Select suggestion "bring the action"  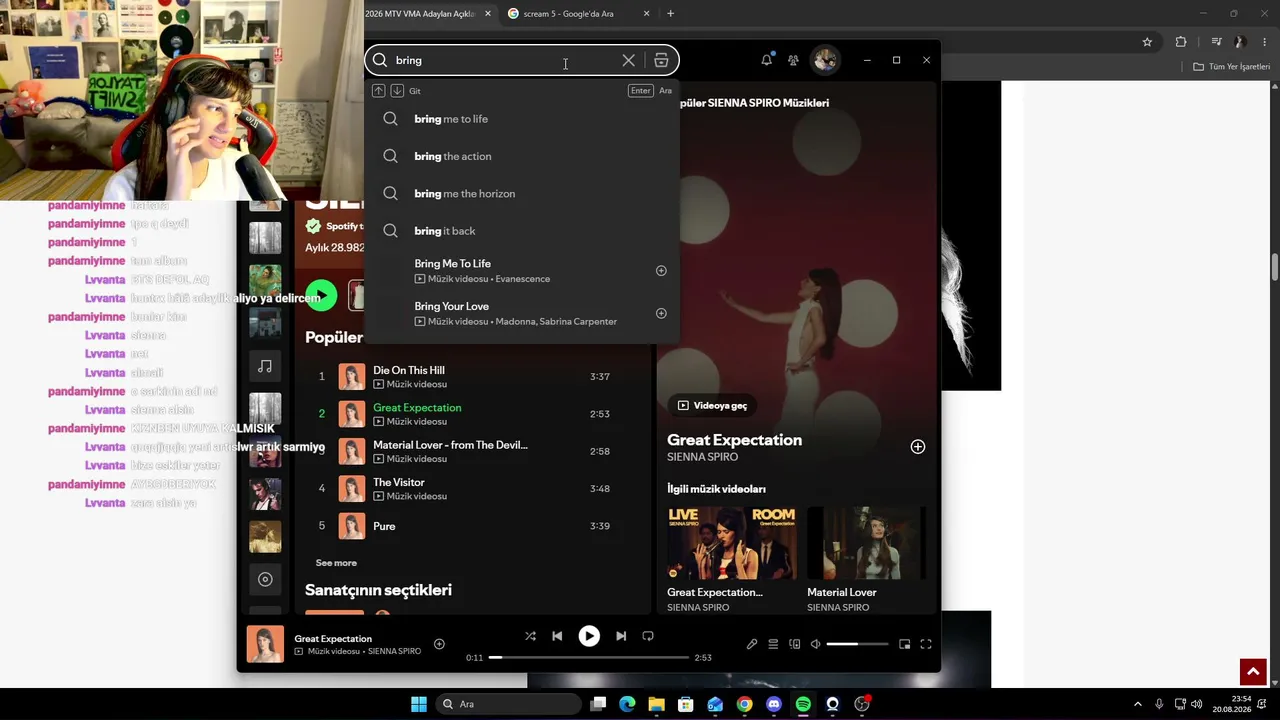(x=522, y=156)
